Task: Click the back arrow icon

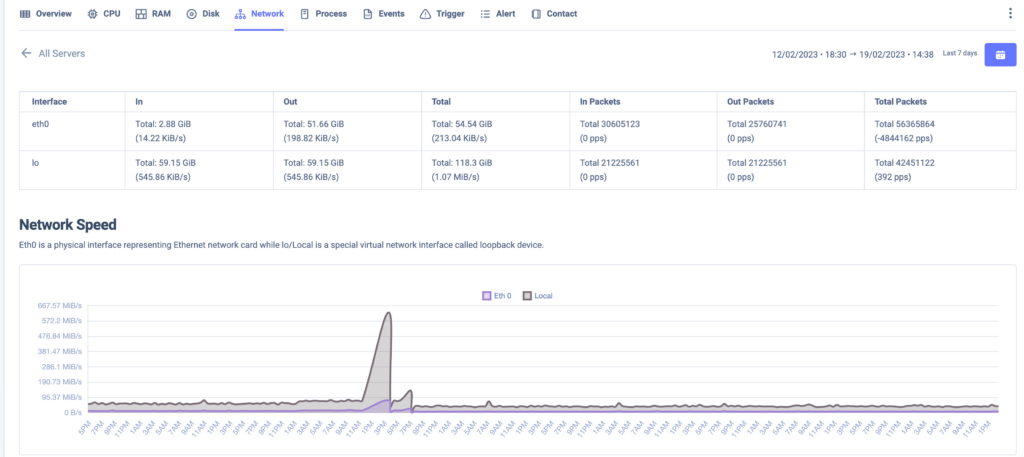Action: [26, 54]
